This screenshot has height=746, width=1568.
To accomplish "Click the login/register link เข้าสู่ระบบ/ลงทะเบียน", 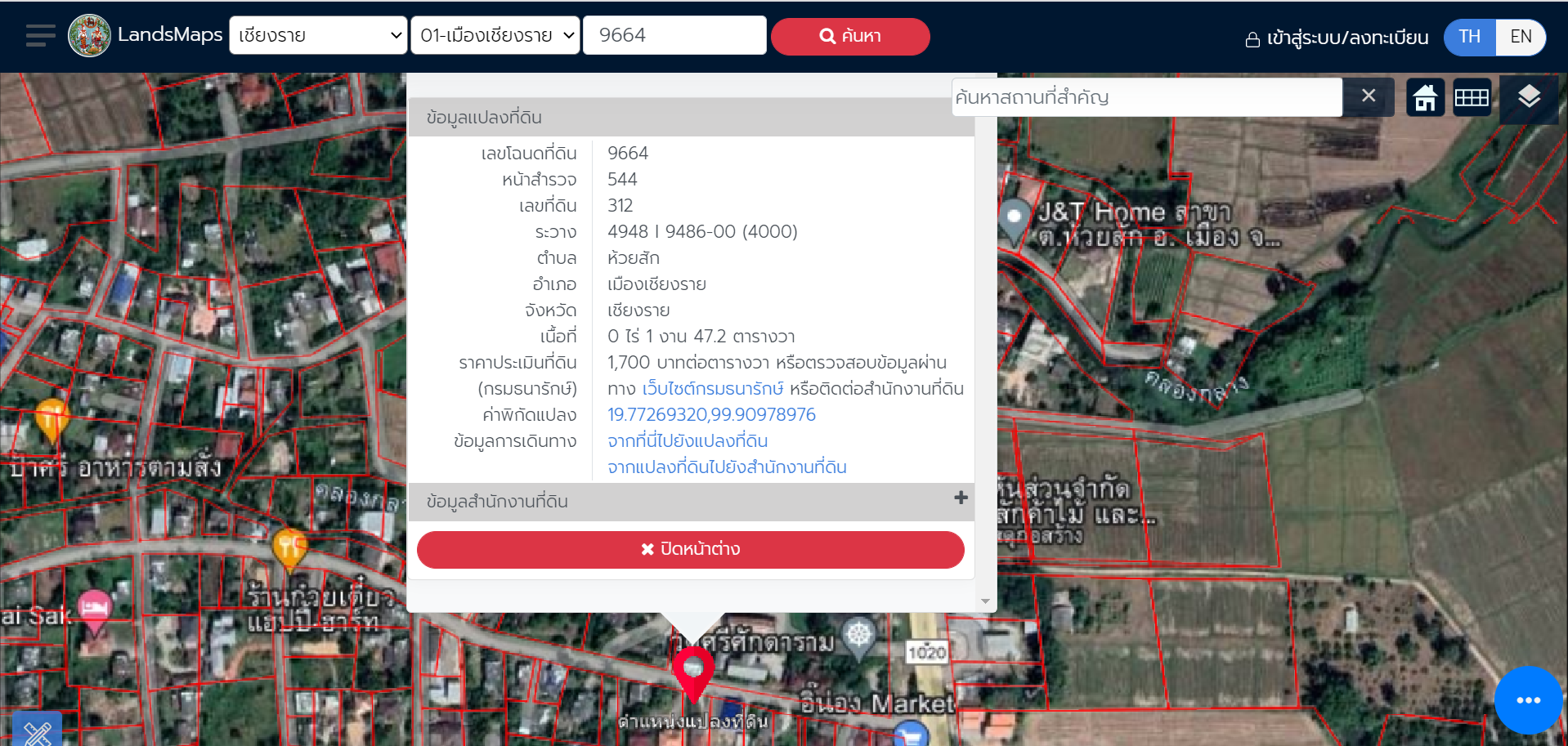I will [1337, 38].
